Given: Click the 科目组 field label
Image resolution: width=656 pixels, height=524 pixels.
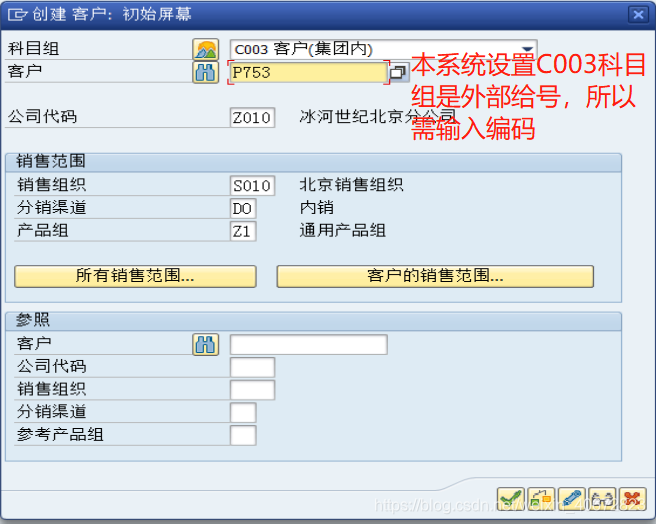Looking at the screenshot, I should point(33,49).
